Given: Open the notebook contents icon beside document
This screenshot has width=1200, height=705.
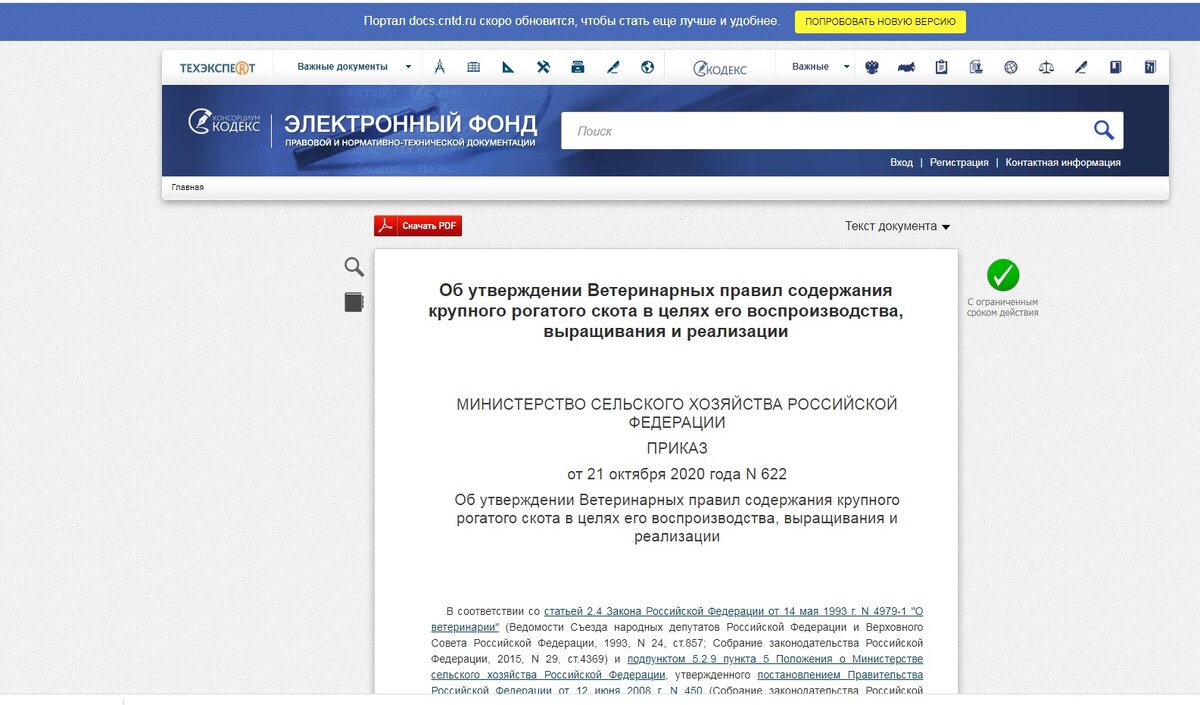Looking at the screenshot, I should (x=354, y=302).
